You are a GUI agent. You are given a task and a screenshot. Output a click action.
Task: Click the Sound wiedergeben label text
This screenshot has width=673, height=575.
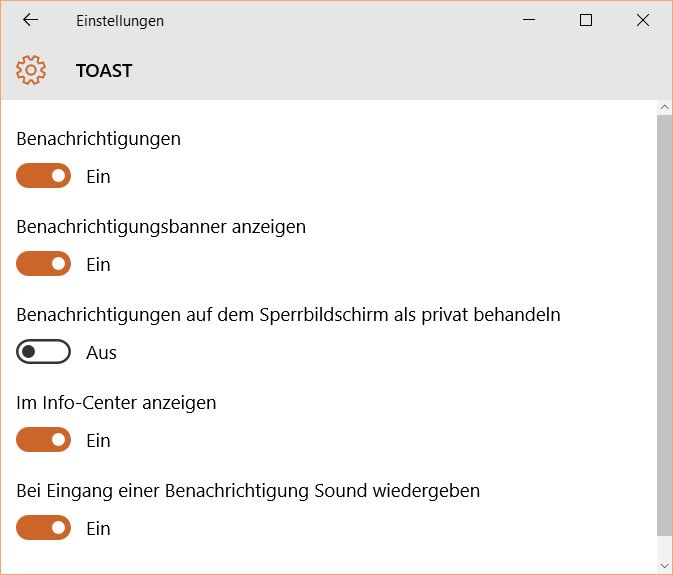248,491
